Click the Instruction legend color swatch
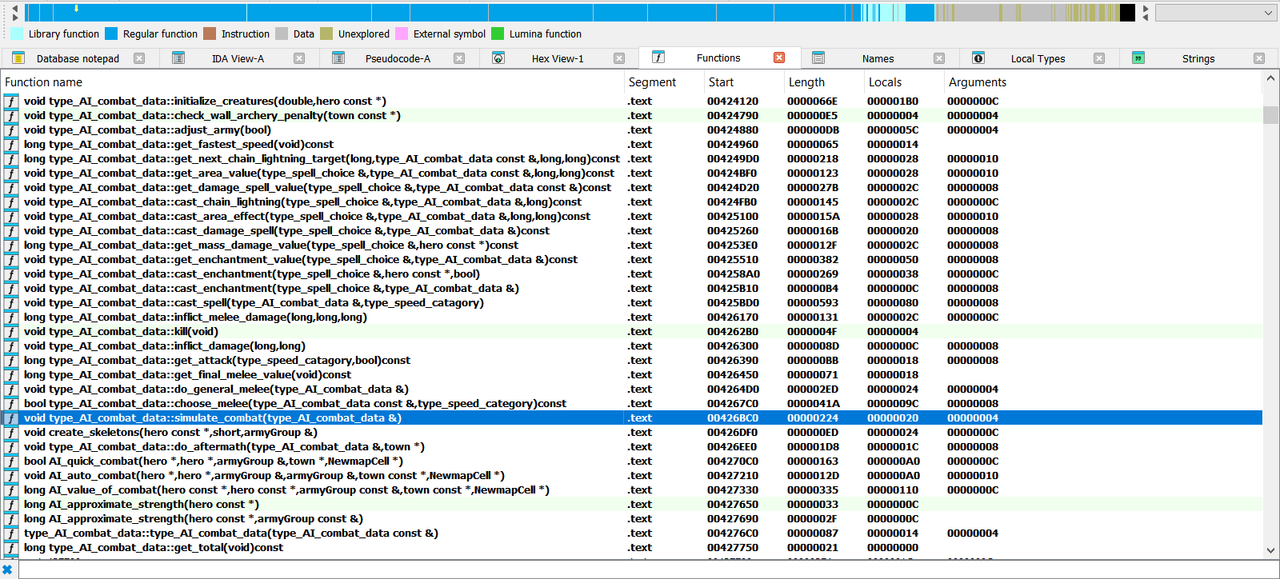Viewport: 1280px width, 579px height. click(209, 34)
